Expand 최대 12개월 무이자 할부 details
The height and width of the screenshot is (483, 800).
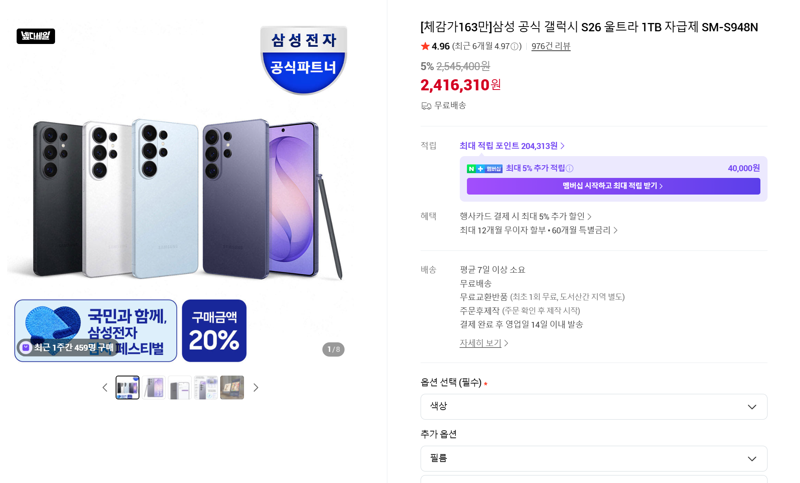(x=538, y=230)
